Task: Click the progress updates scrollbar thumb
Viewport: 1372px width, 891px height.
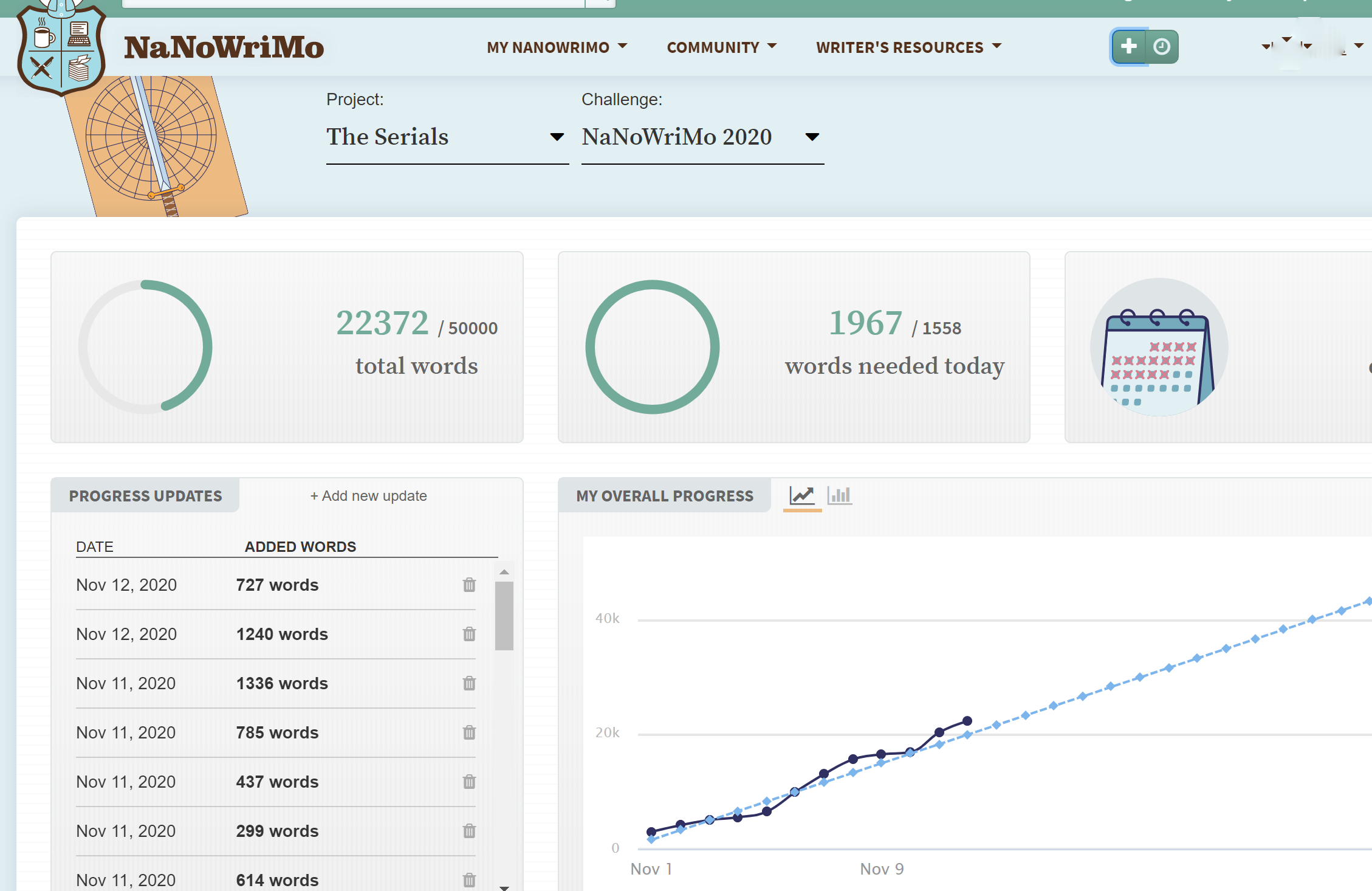Action: pyautogui.click(x=504, y=616)
